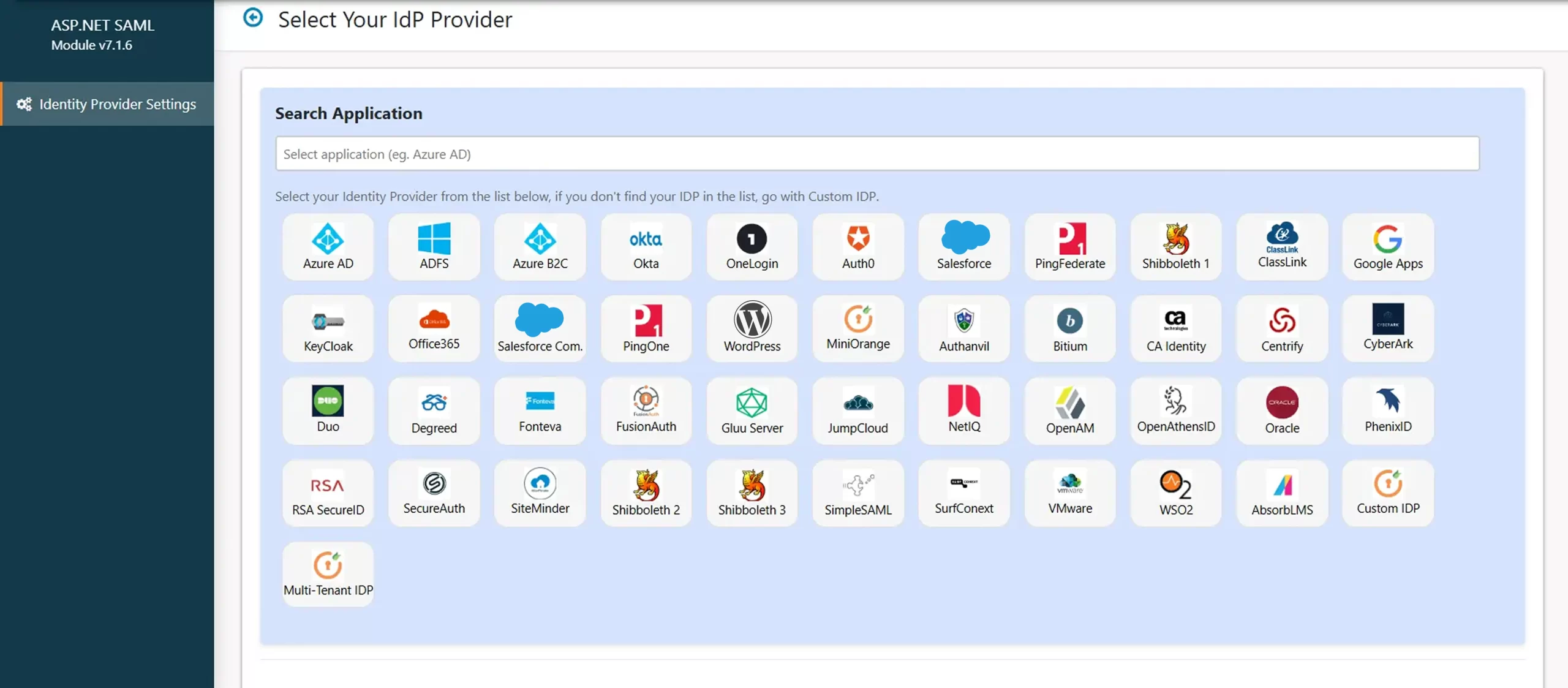Select the KeyCloak provider
The width and height of the screenshot is (1568, 688).
pyautogui.click(x=328, y=329)
